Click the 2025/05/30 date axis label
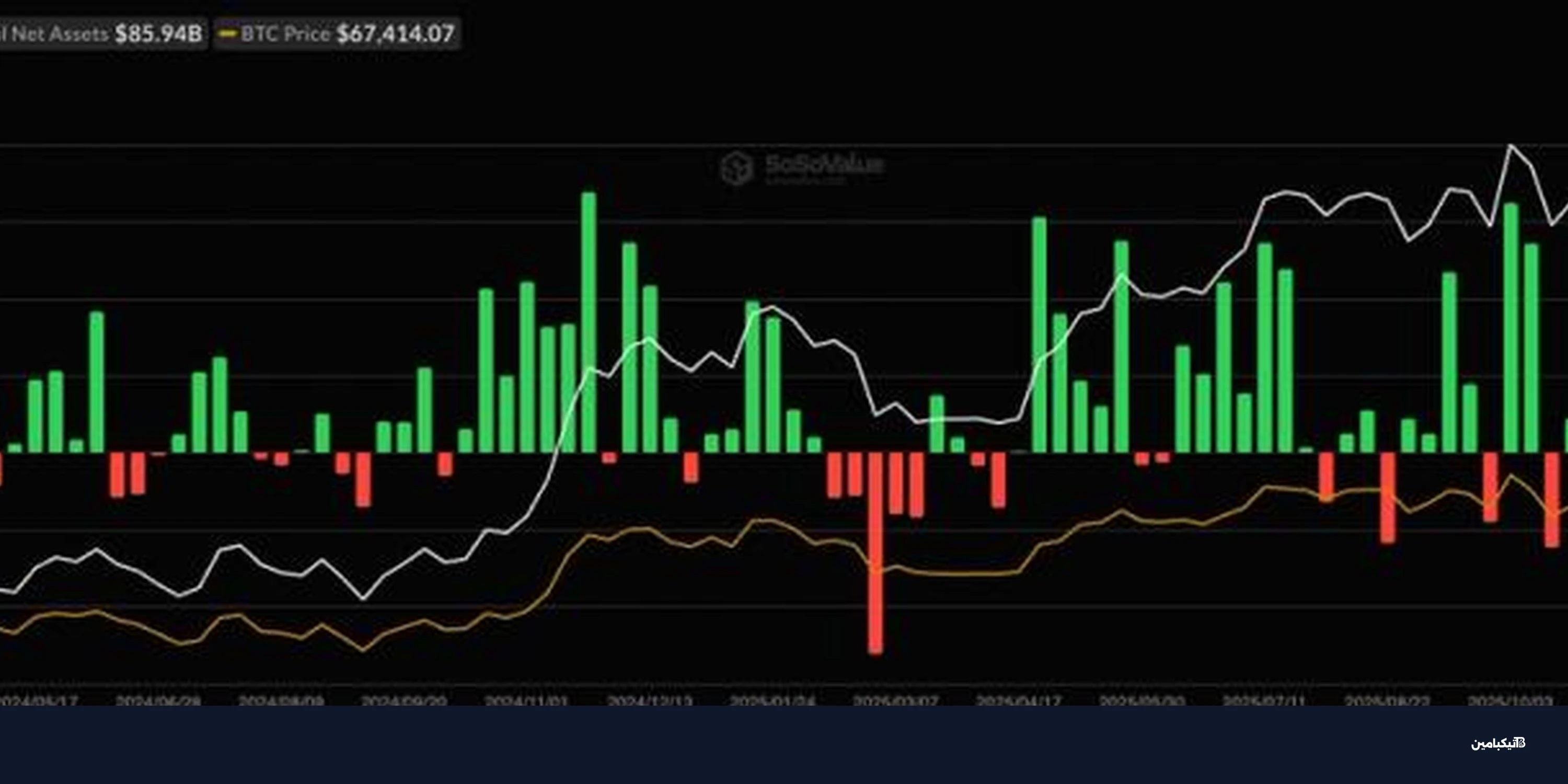The width and height of the screenshot is (1568, 784). (x=1142, y=700)
